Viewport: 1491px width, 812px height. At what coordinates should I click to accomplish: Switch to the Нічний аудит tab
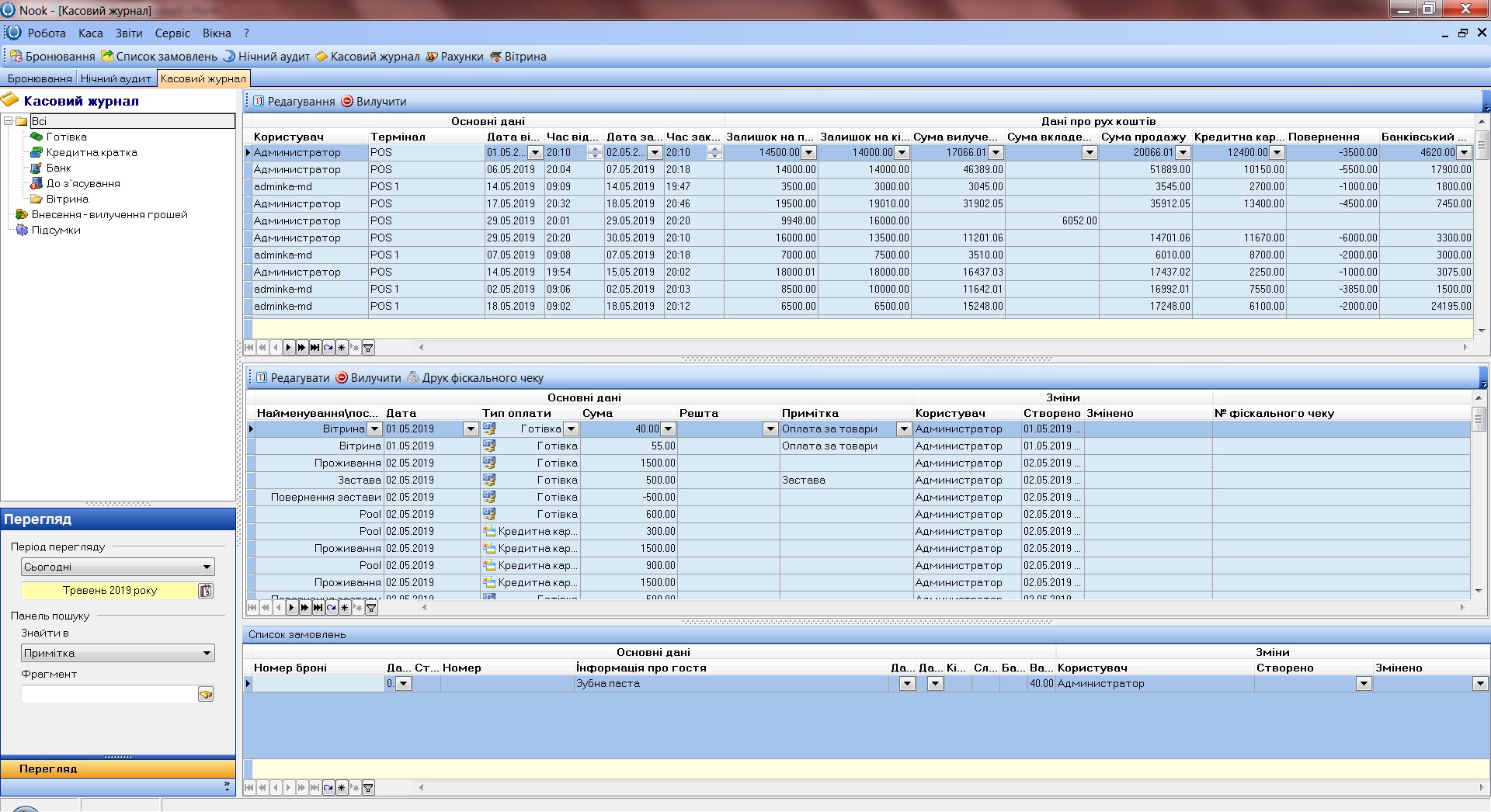click(x=116, y=78)
